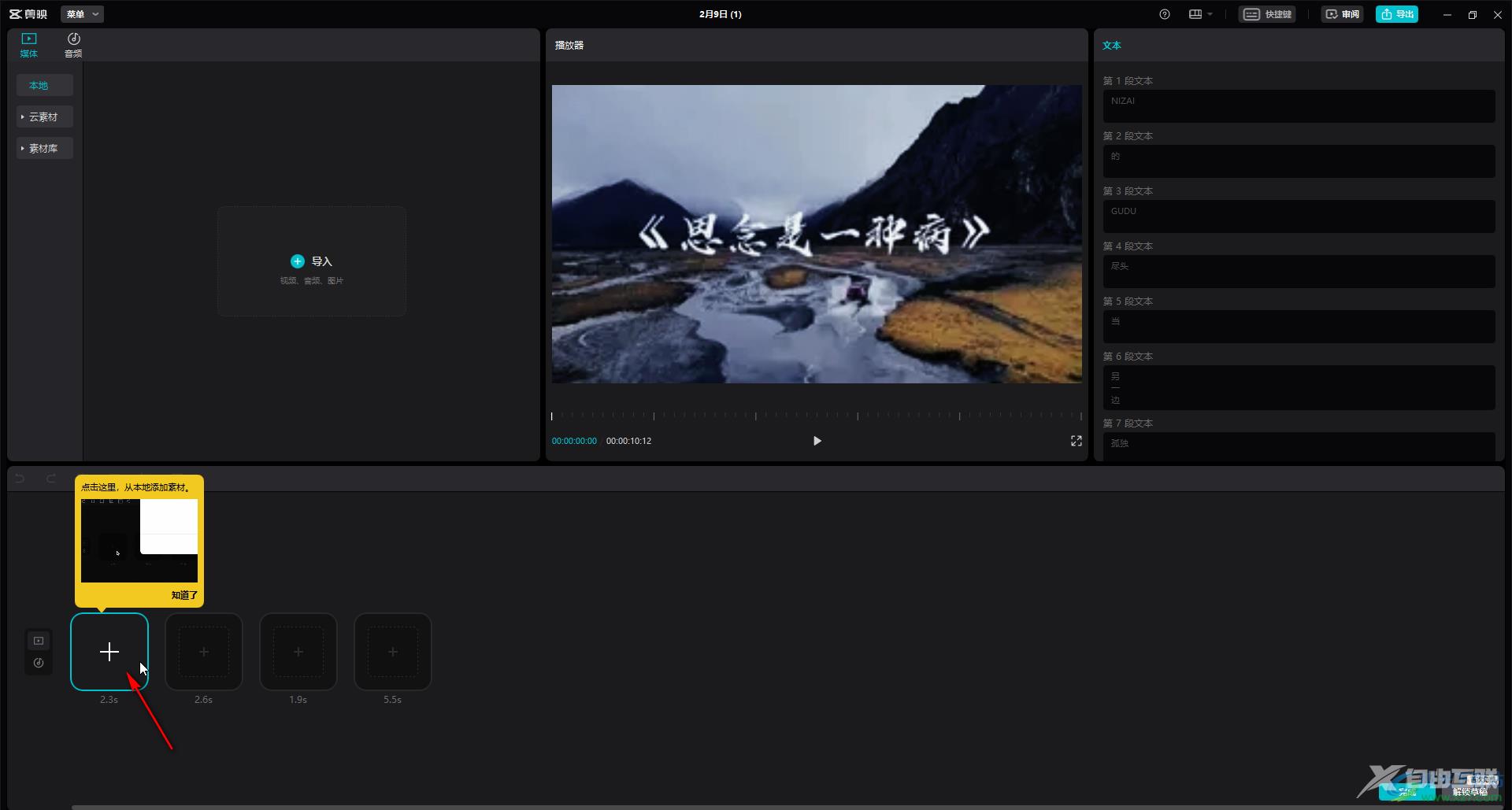
Task: Edit the 第 3 段文本 field GUDU
Action: 1299,216
